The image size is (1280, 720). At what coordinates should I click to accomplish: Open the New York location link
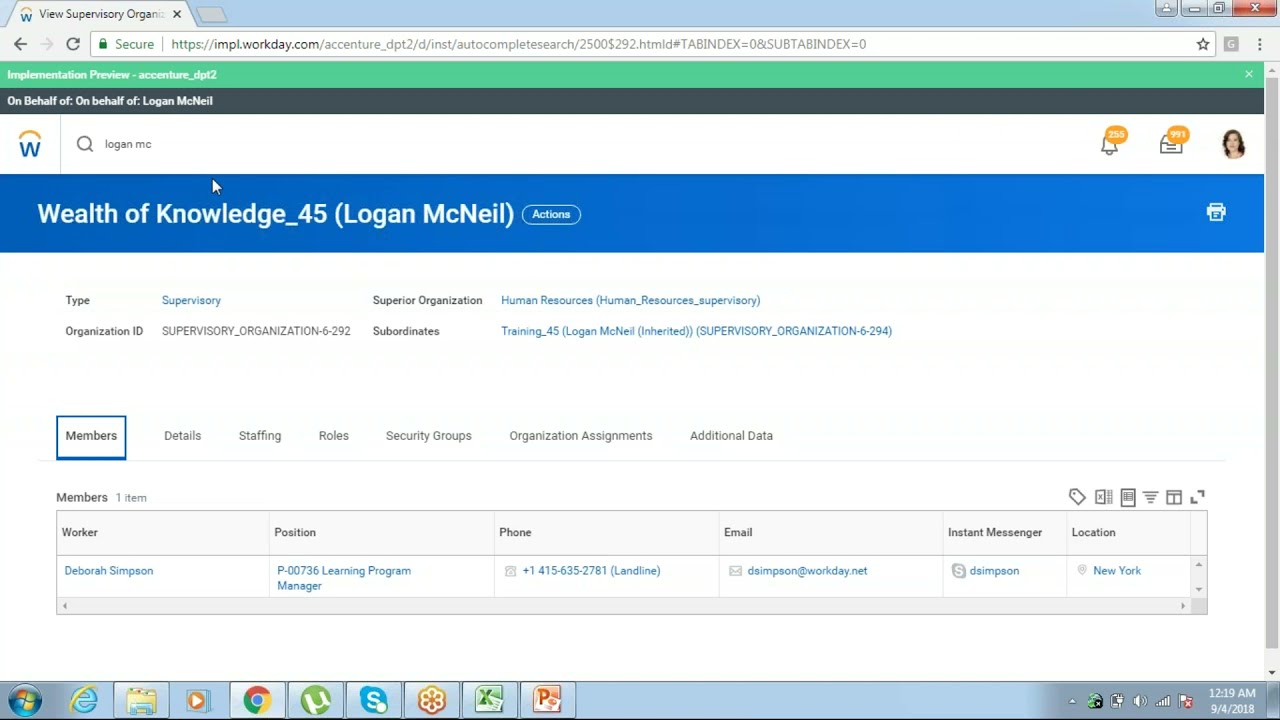point(1117,571)
